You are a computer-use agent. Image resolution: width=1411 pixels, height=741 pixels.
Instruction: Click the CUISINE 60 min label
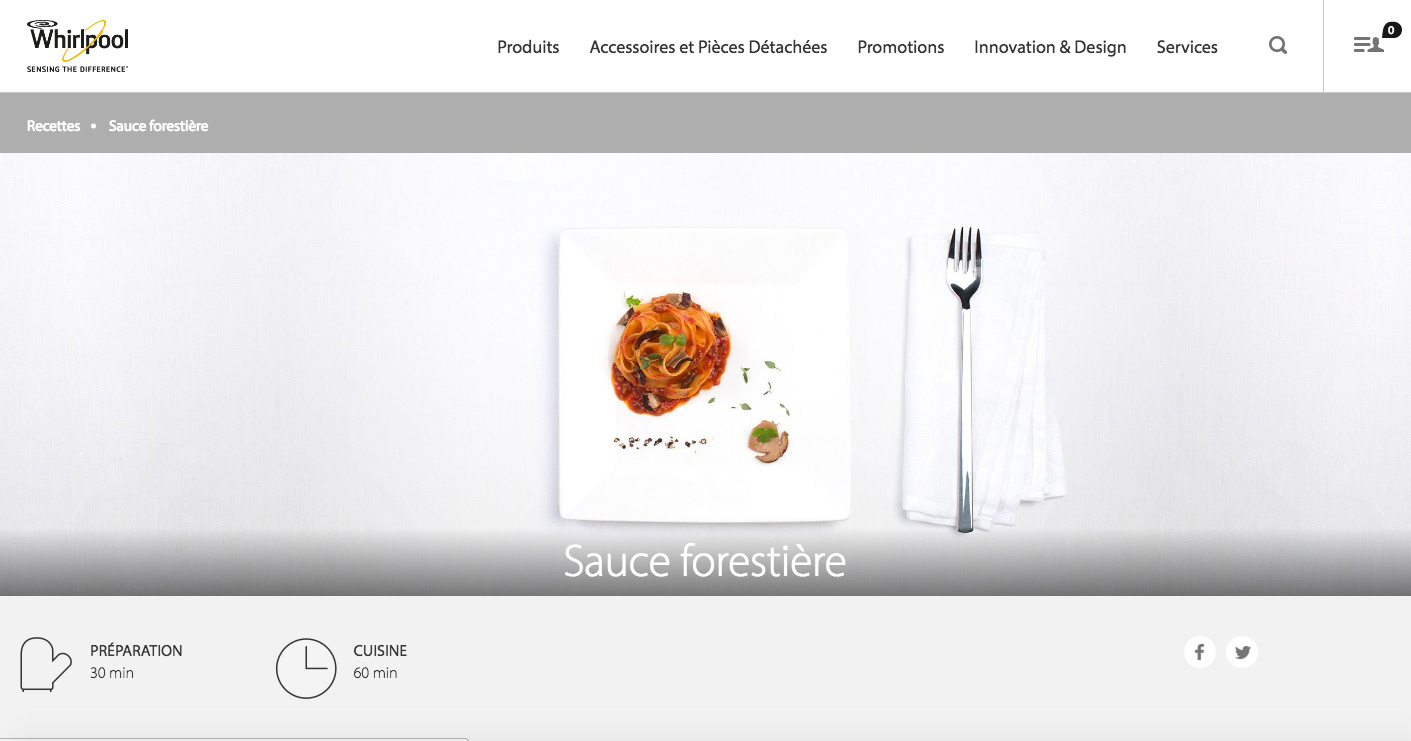click(x=380, y=661)
